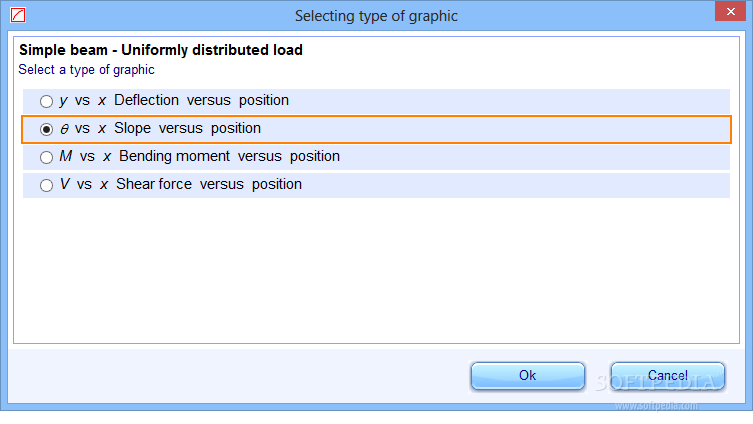Screen dimensions: 753x424
Task: Click the empty white area below the options
Action: point(376,270)
